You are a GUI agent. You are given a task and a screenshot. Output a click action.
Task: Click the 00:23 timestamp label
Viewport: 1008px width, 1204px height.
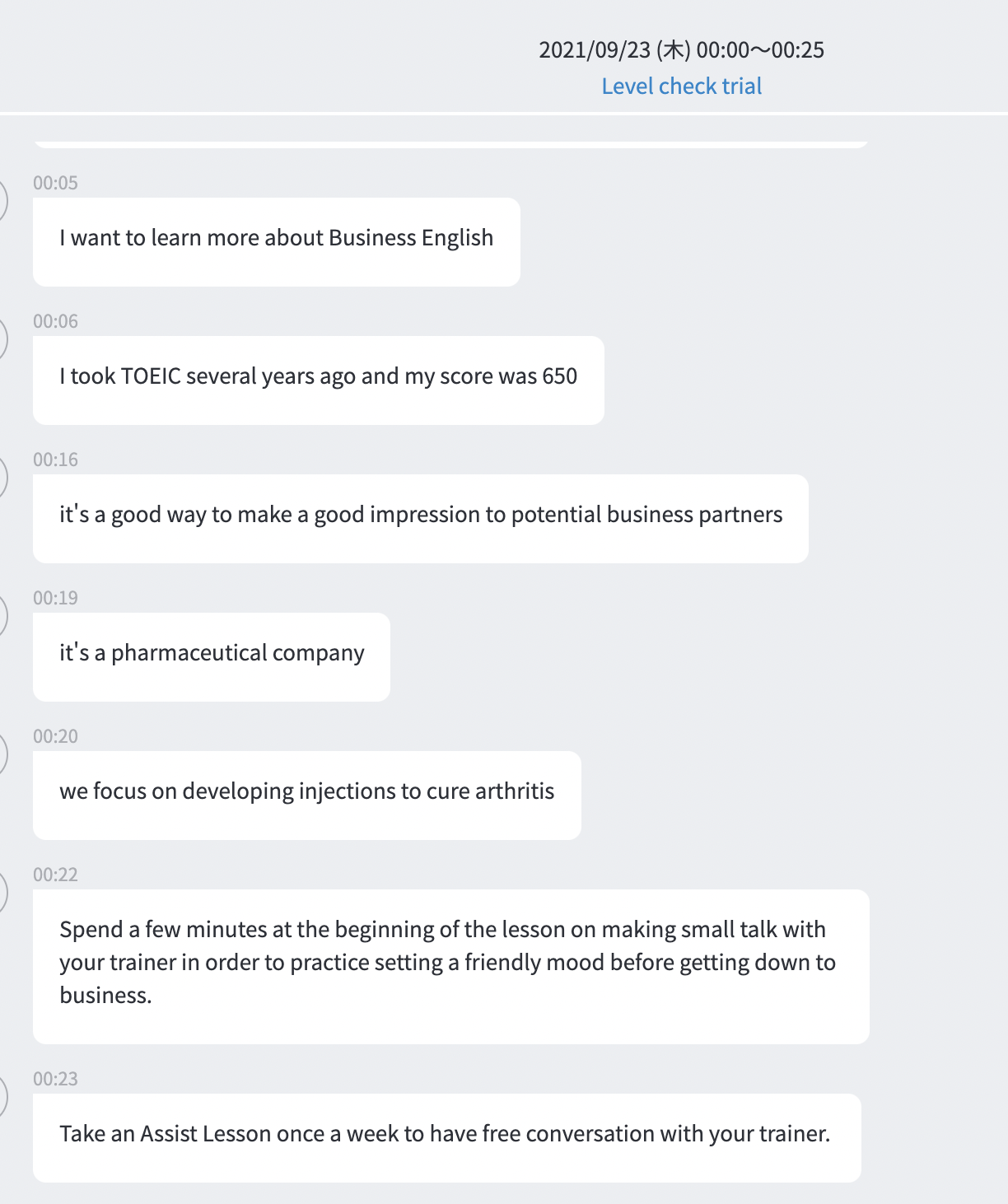click(x=55, y=1079)
